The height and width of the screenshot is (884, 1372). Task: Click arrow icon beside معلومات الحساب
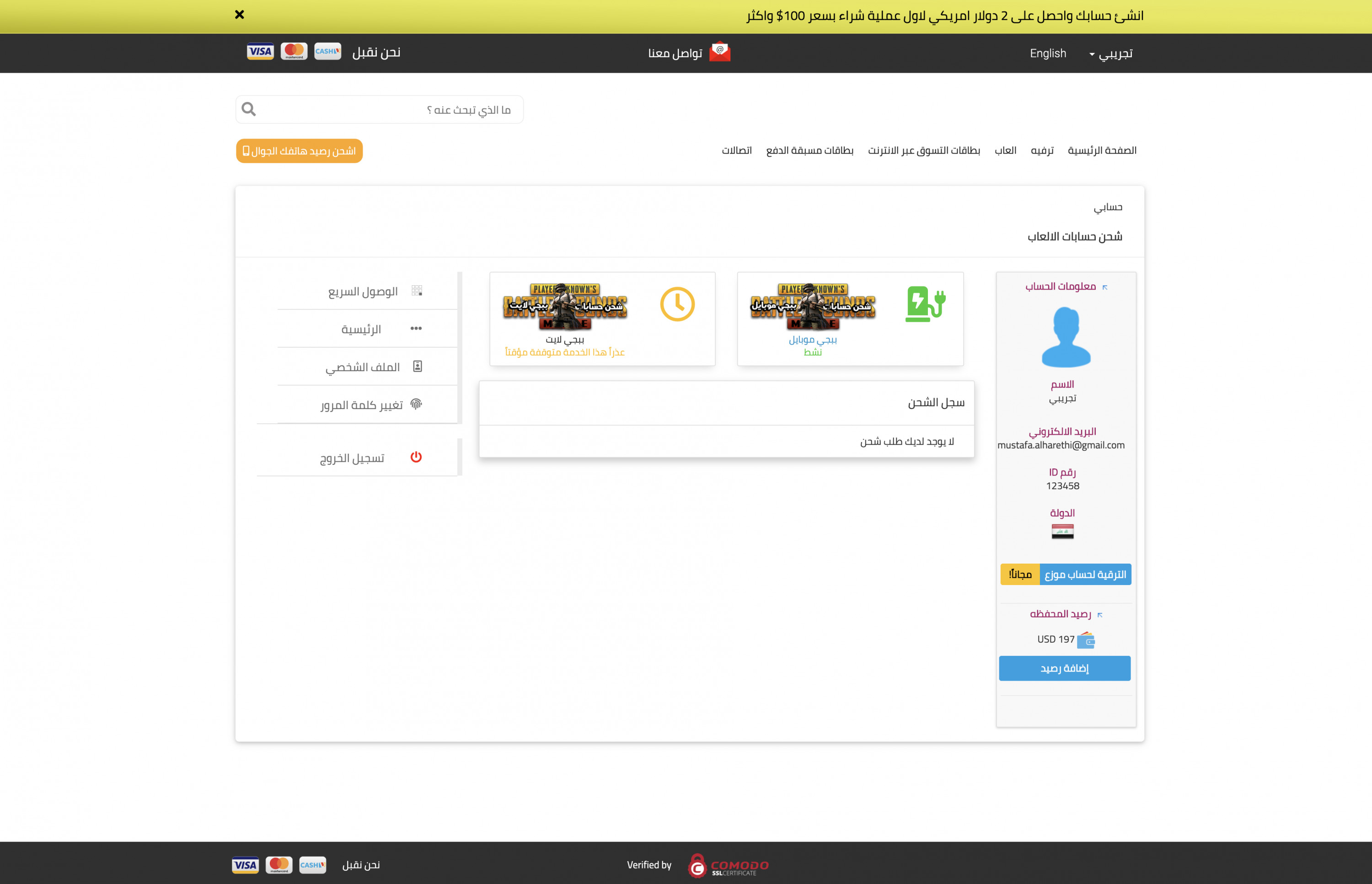pyautogui.click(x=1104, y=287)
